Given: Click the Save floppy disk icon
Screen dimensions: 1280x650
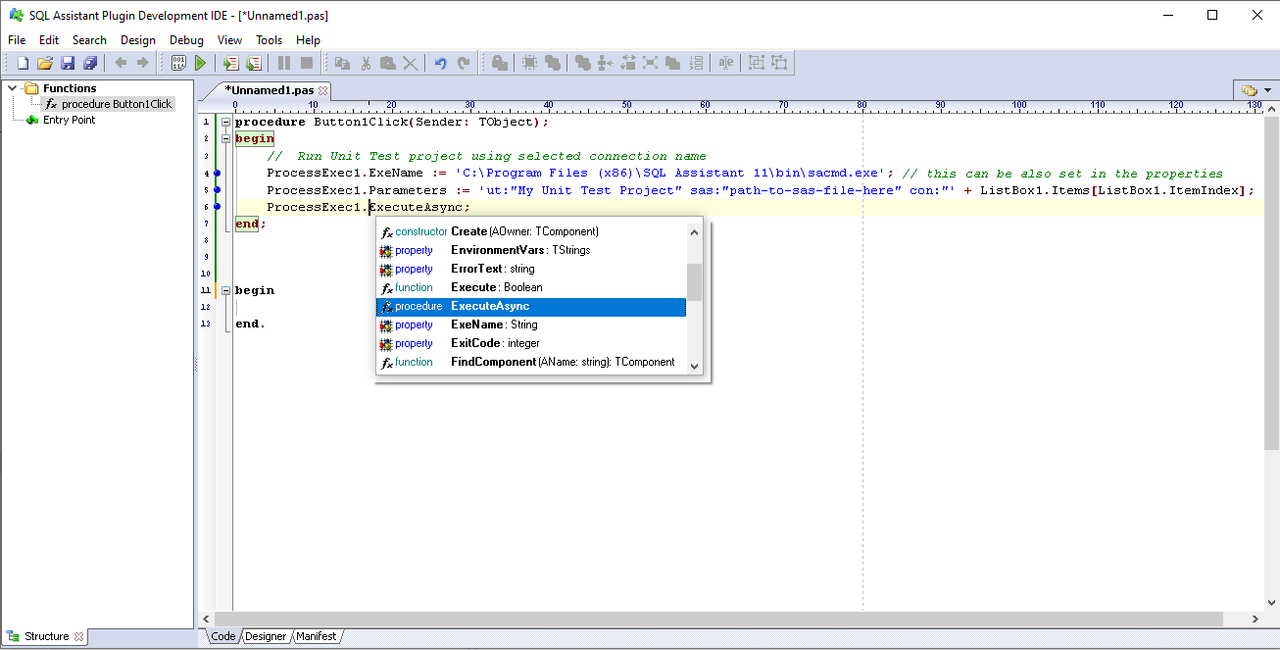Looking at the screenshot, I should (x=68, y=63).
